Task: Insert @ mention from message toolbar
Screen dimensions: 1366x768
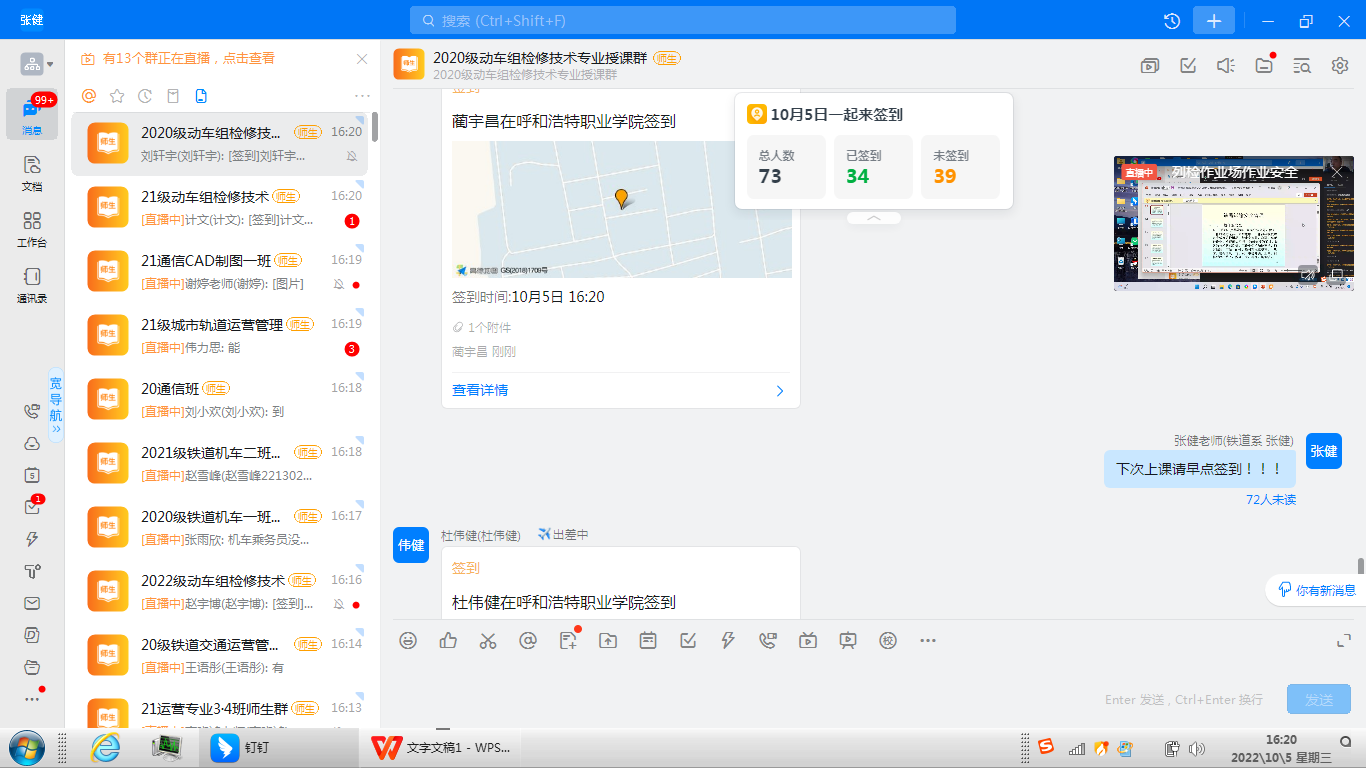Action: [x=528, y=640]
